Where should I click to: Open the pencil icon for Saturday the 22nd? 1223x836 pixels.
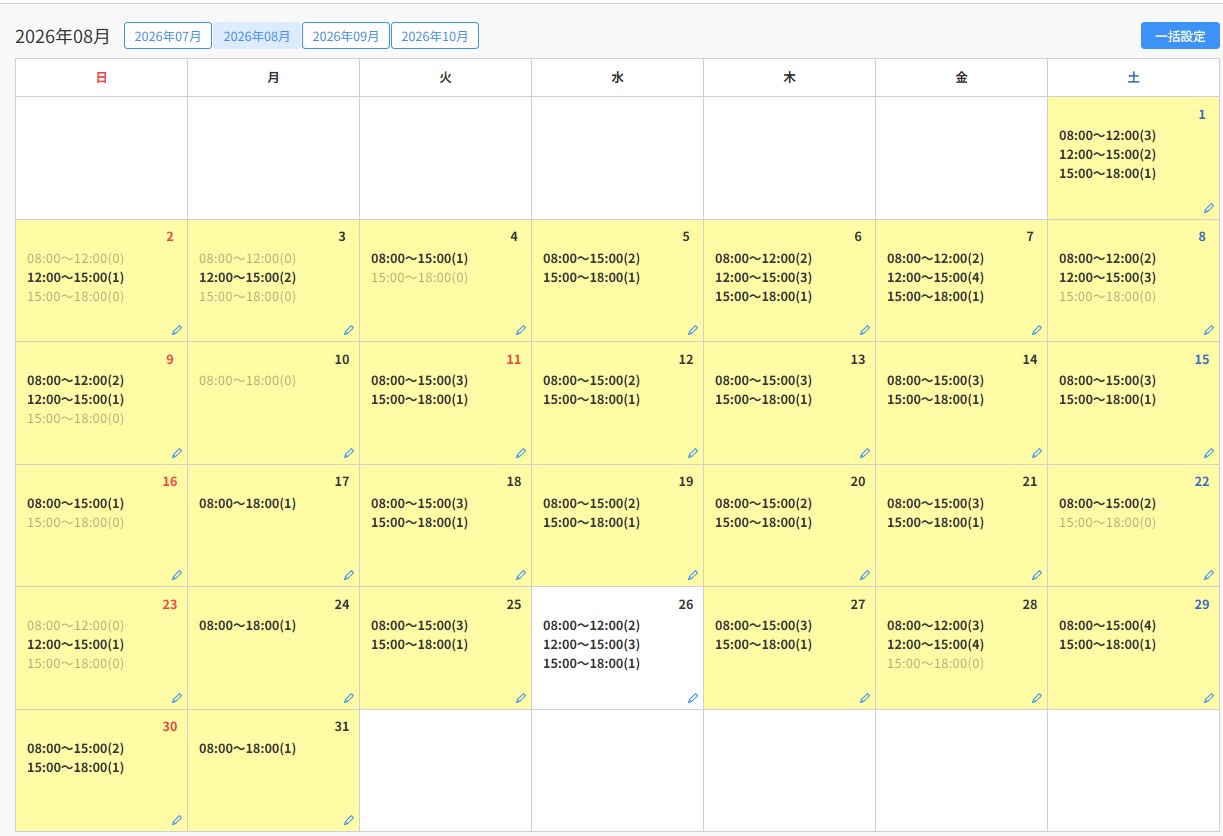(1208, 575)
